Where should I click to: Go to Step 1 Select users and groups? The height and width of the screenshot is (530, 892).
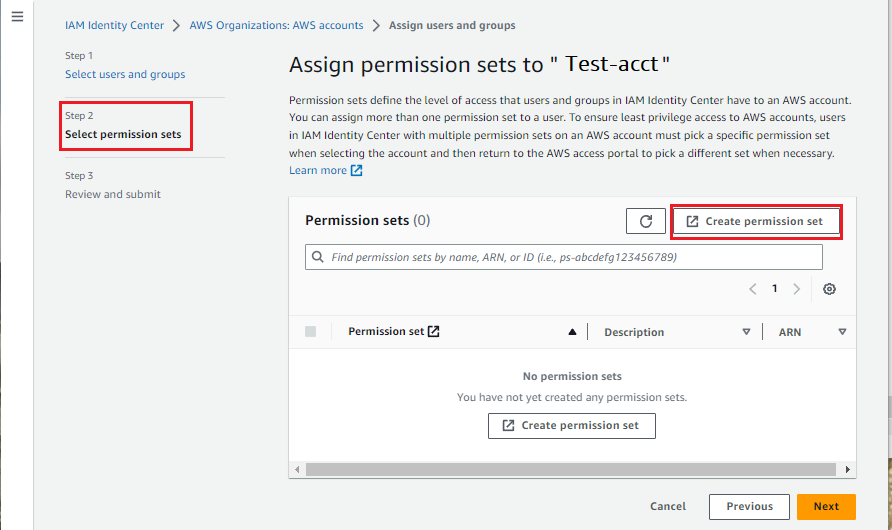pos(125,74)
